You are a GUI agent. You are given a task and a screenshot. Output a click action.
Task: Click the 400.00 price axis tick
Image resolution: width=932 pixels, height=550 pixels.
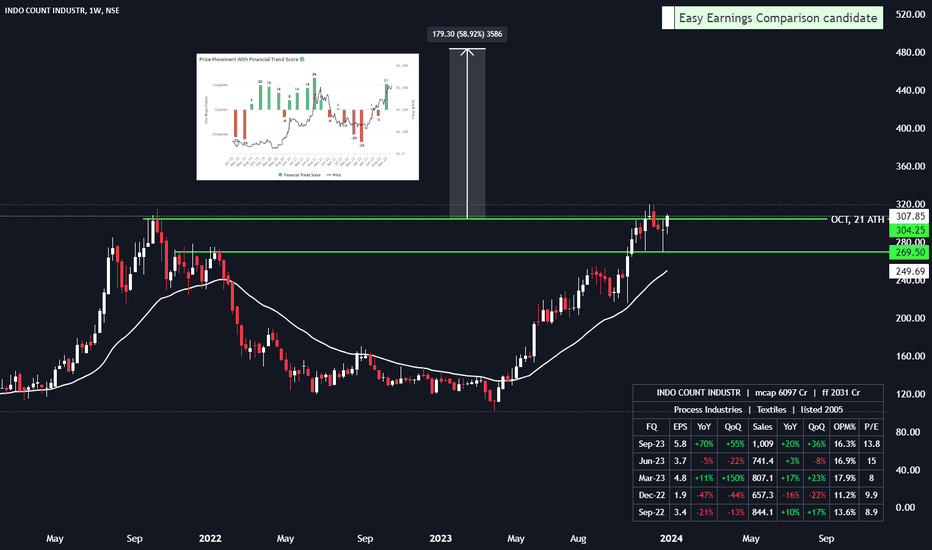click(x=910, y=128)
